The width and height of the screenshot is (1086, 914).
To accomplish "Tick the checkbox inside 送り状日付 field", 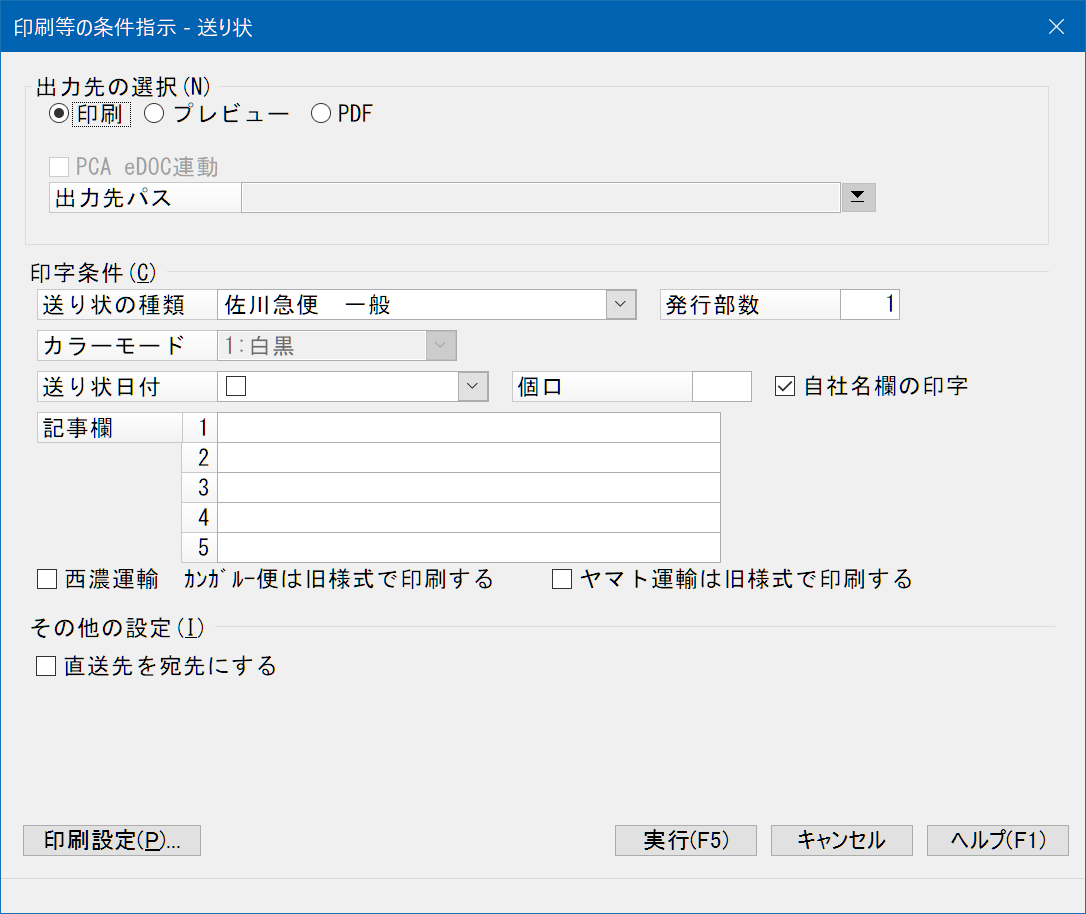I will click(236, 387).
